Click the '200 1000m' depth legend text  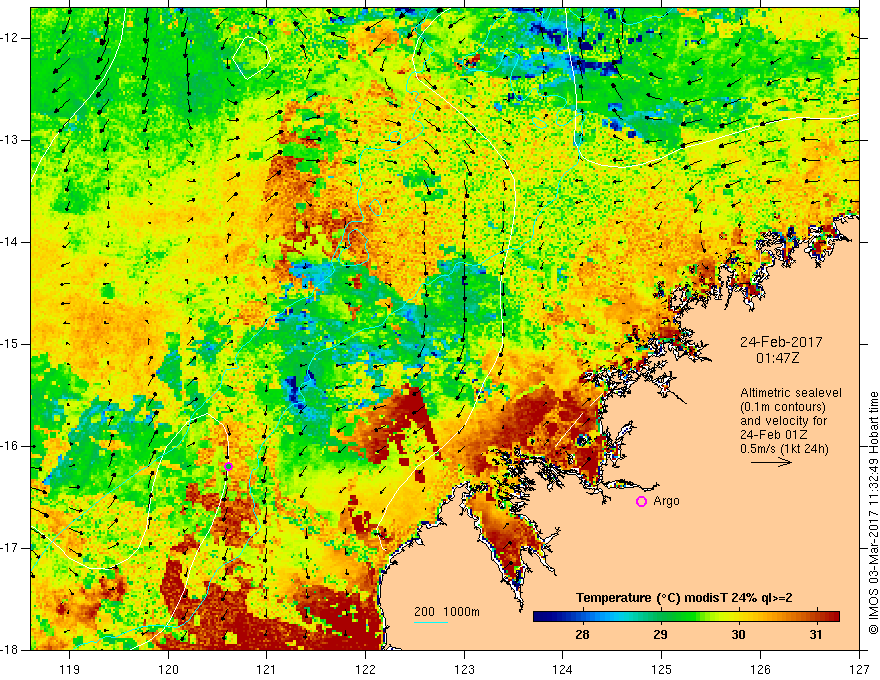point(447,612)
